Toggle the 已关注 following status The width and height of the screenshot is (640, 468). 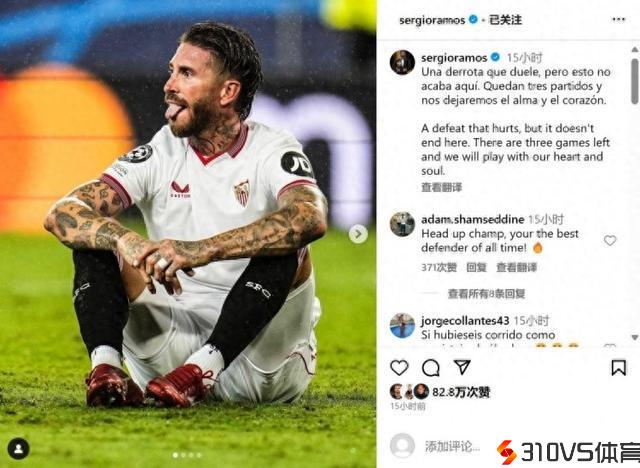click(x=505, y=20)
